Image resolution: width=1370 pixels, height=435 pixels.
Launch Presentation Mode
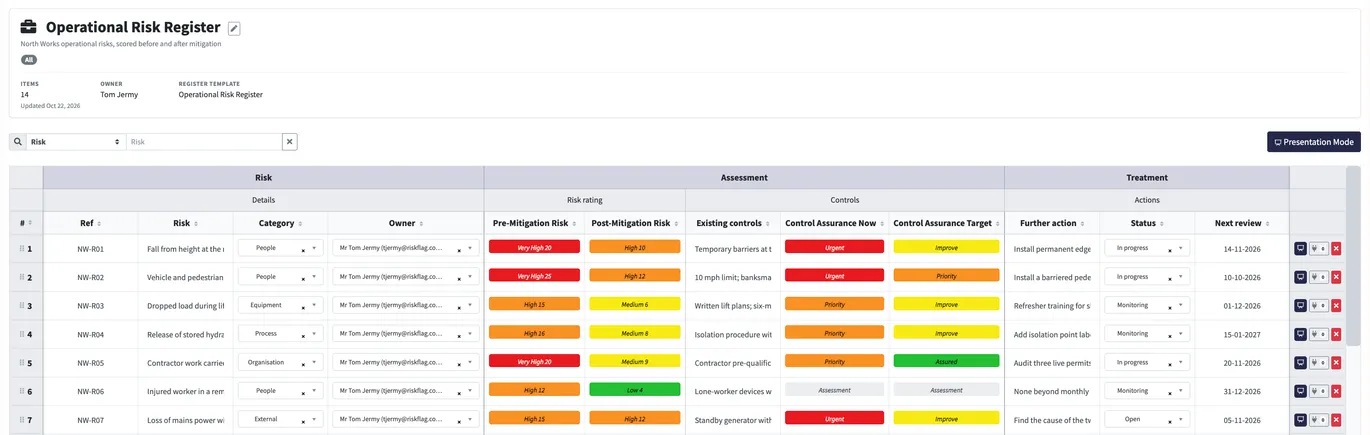1314,142
